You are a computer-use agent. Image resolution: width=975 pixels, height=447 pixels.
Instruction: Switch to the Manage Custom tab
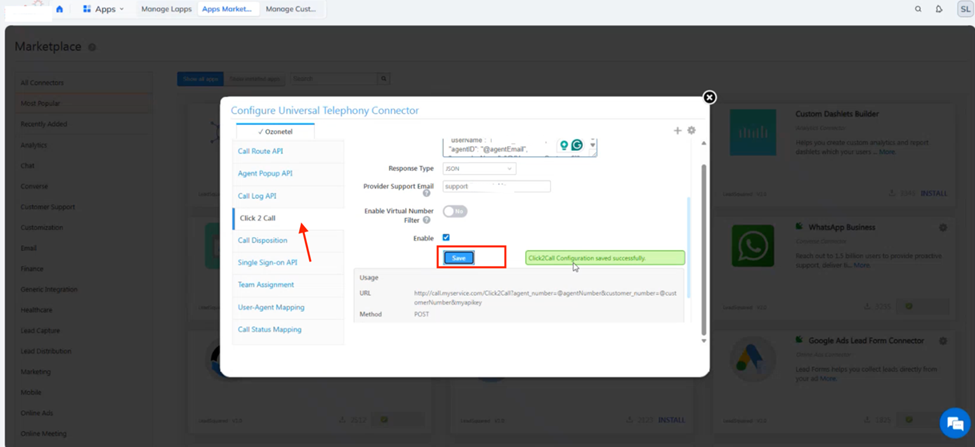[290, 9]
